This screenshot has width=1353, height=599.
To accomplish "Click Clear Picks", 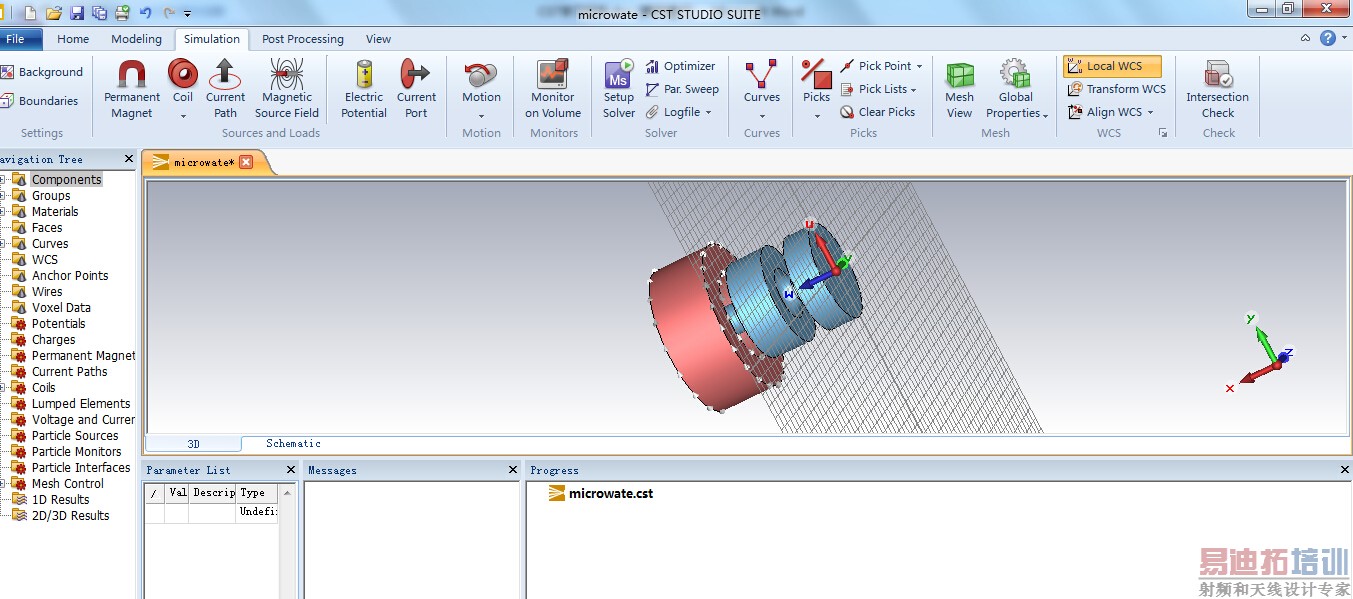I will [x=878, y=112].
